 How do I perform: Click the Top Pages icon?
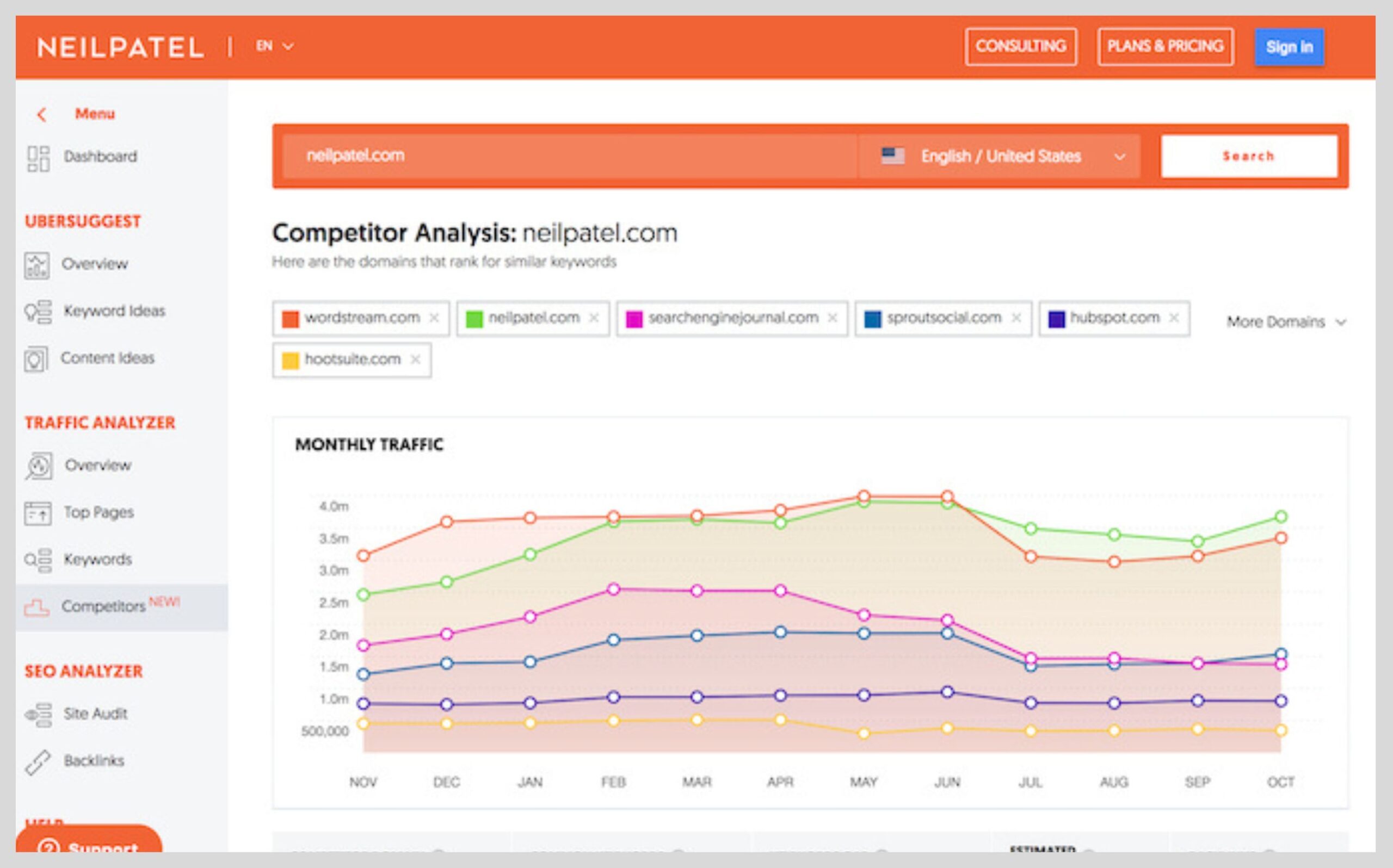coord(38,513)
